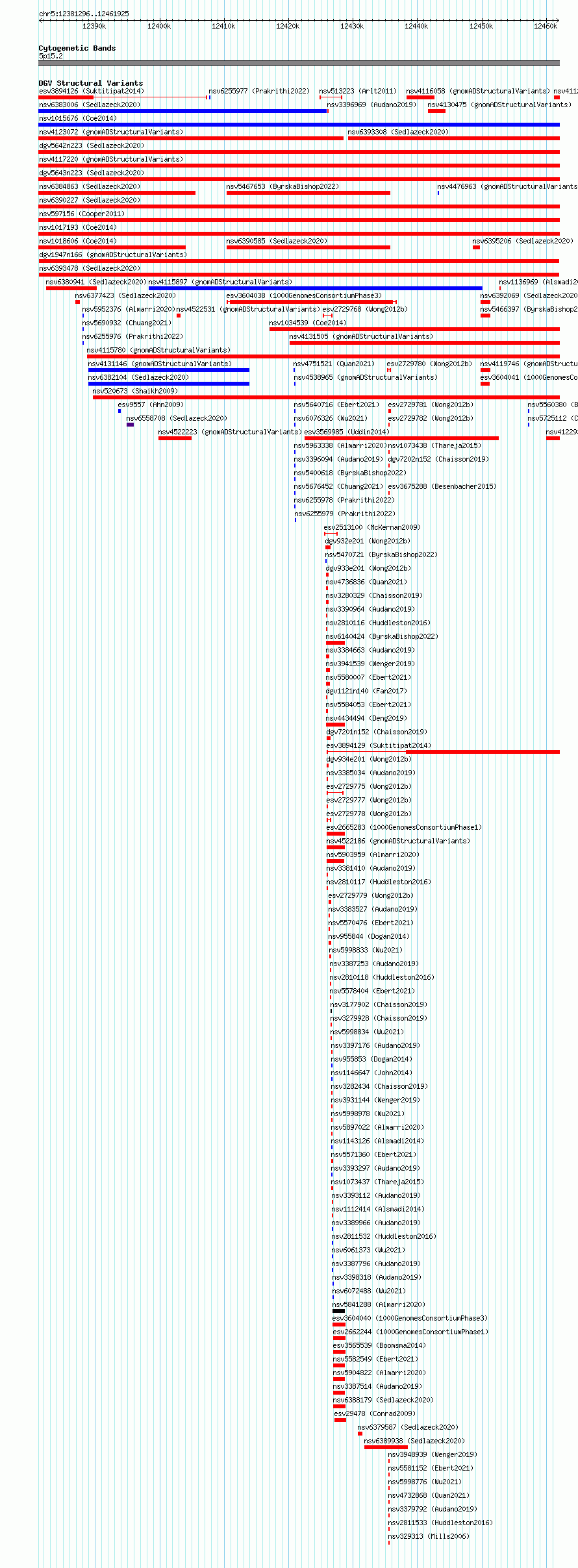578x1568 pixels.
Task: Click the nsv6383006 (Sedlazeck2020) label
Action: (x=90, y=105)
